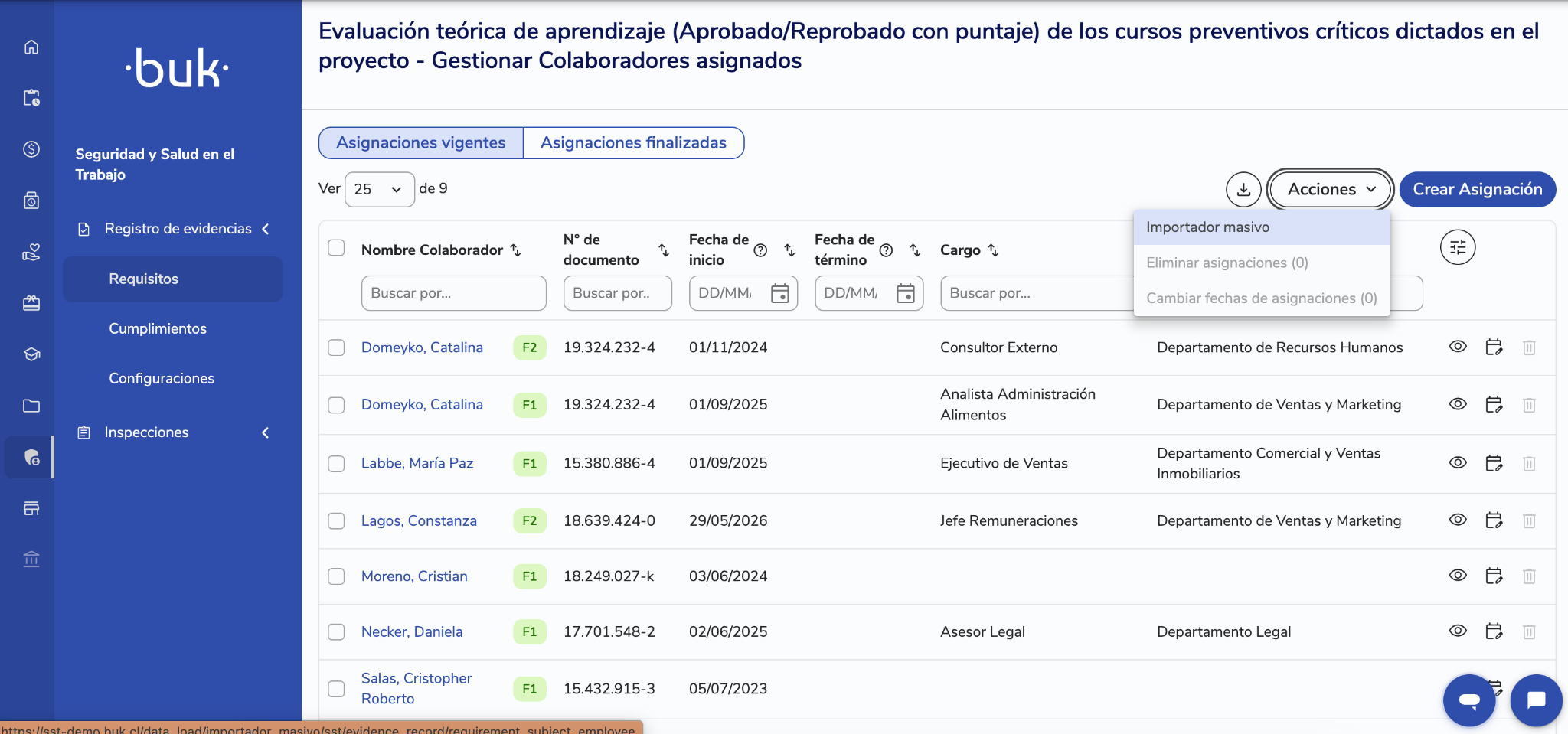Show help for Fecha de inicio
This screenshot has width=1568, height=734.
760,250
